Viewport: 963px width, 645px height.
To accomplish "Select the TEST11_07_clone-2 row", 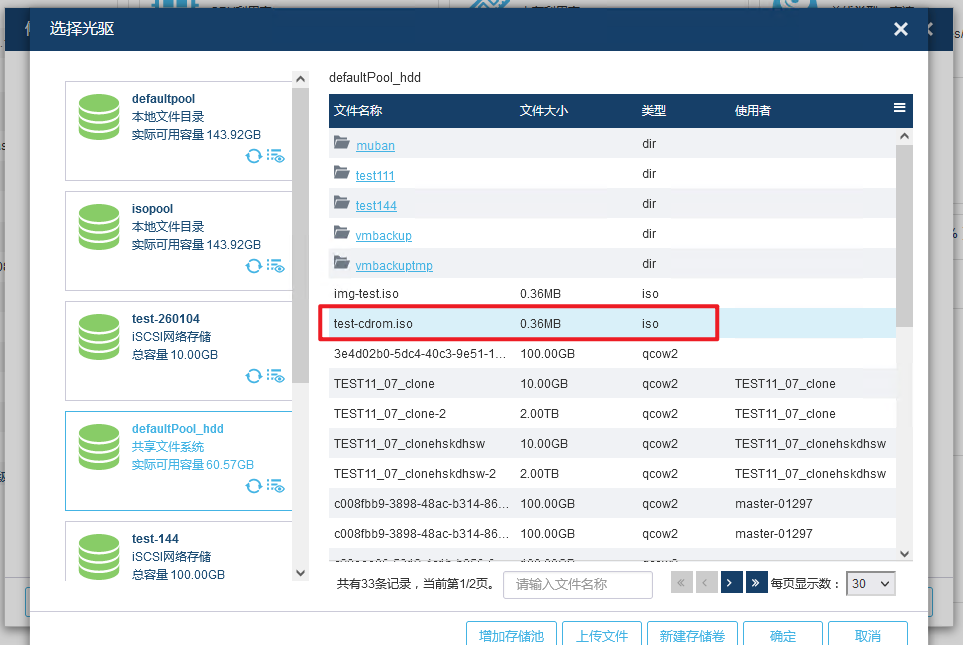I will click(x=612, y=413).
